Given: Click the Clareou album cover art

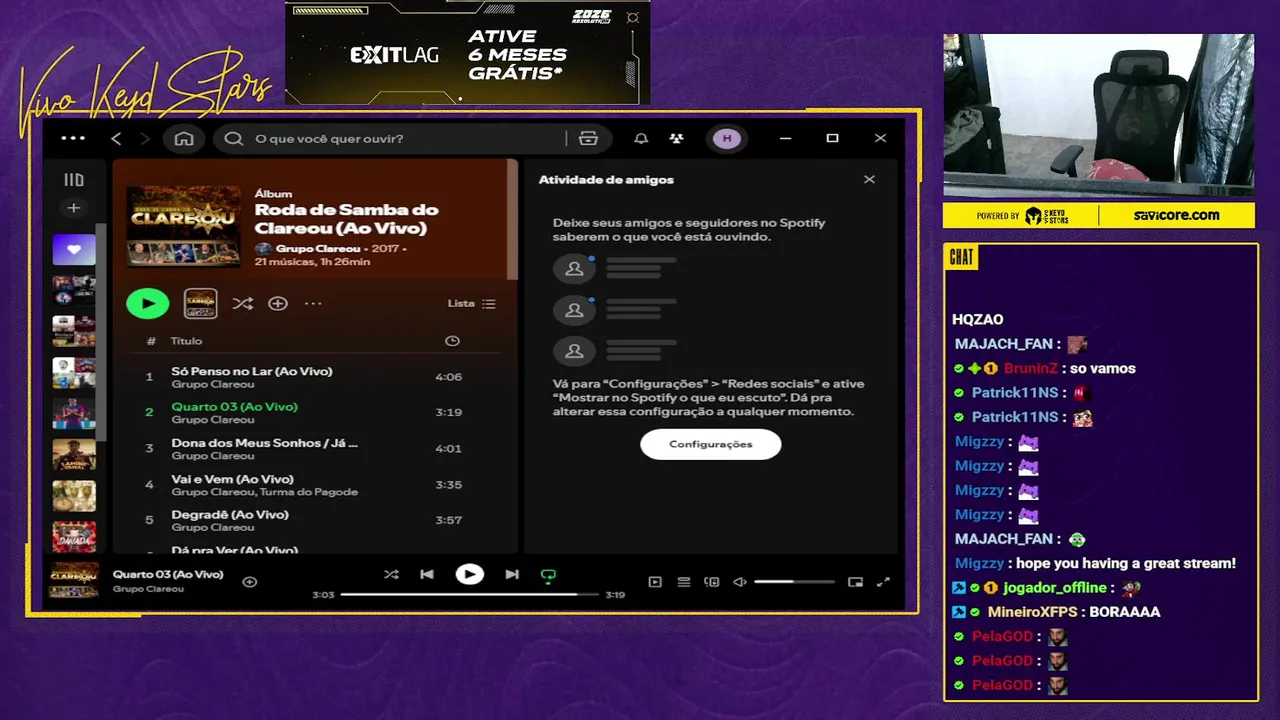Looking at the screenshot, I should (x=184, y=226).
